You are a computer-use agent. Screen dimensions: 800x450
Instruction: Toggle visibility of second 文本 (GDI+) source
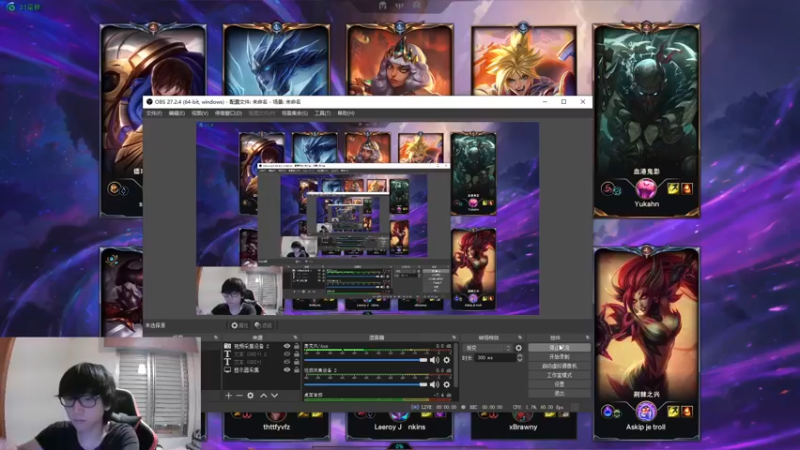tap(287, 362)
